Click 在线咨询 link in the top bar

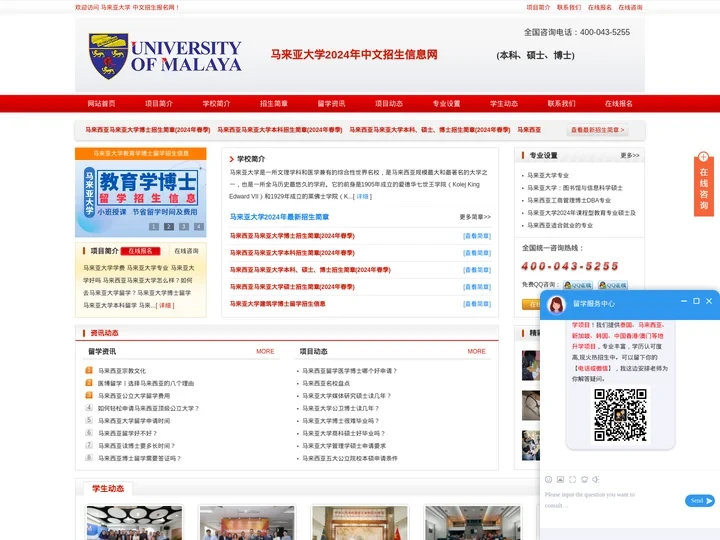(x=630, y=7)
